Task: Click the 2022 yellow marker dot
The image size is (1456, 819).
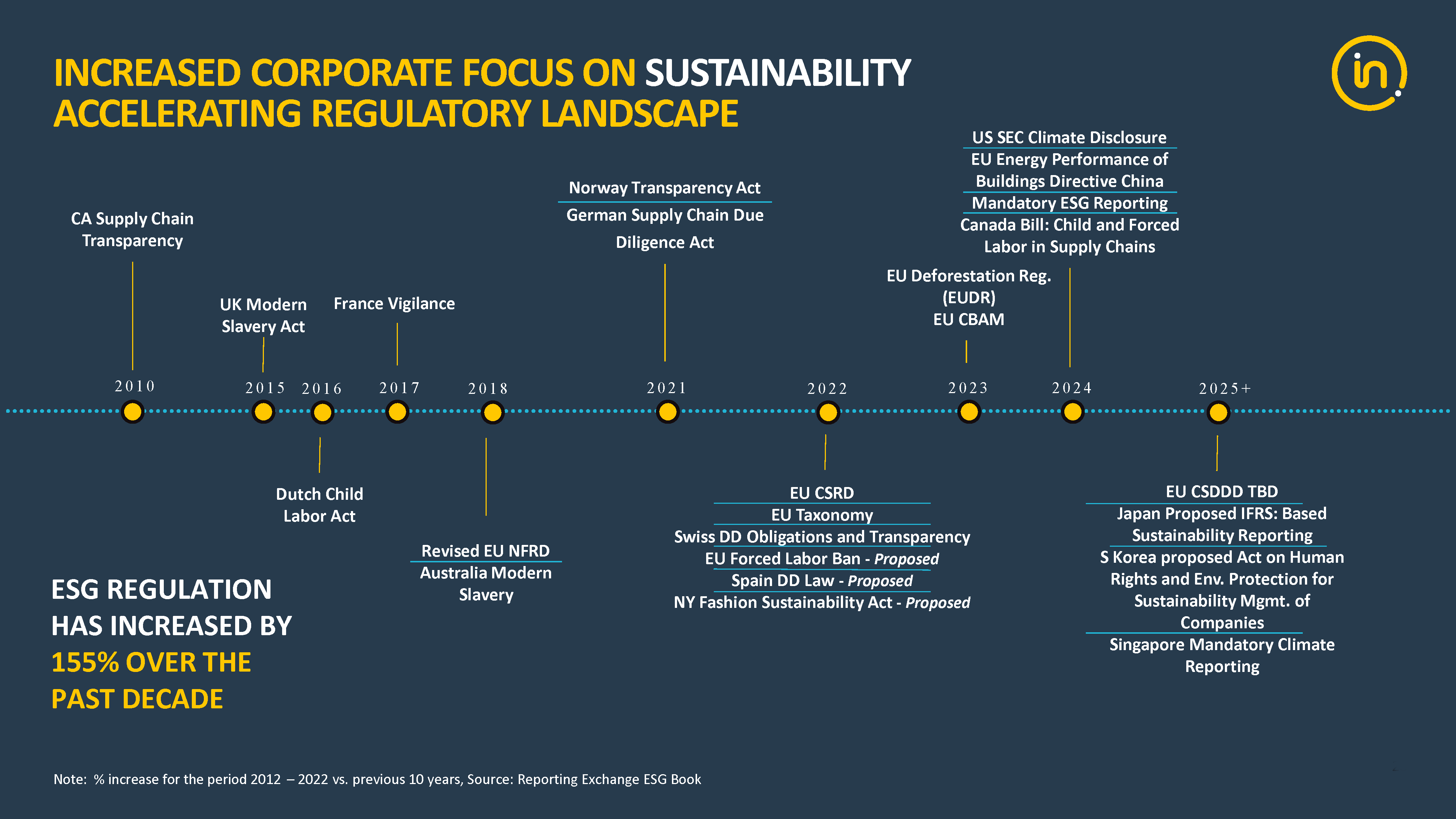Action: 828,412
